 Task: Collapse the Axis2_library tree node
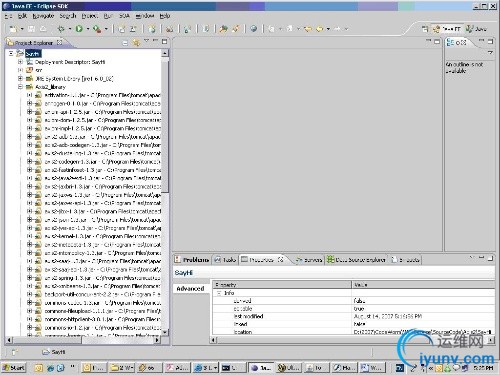click(20, 87)
